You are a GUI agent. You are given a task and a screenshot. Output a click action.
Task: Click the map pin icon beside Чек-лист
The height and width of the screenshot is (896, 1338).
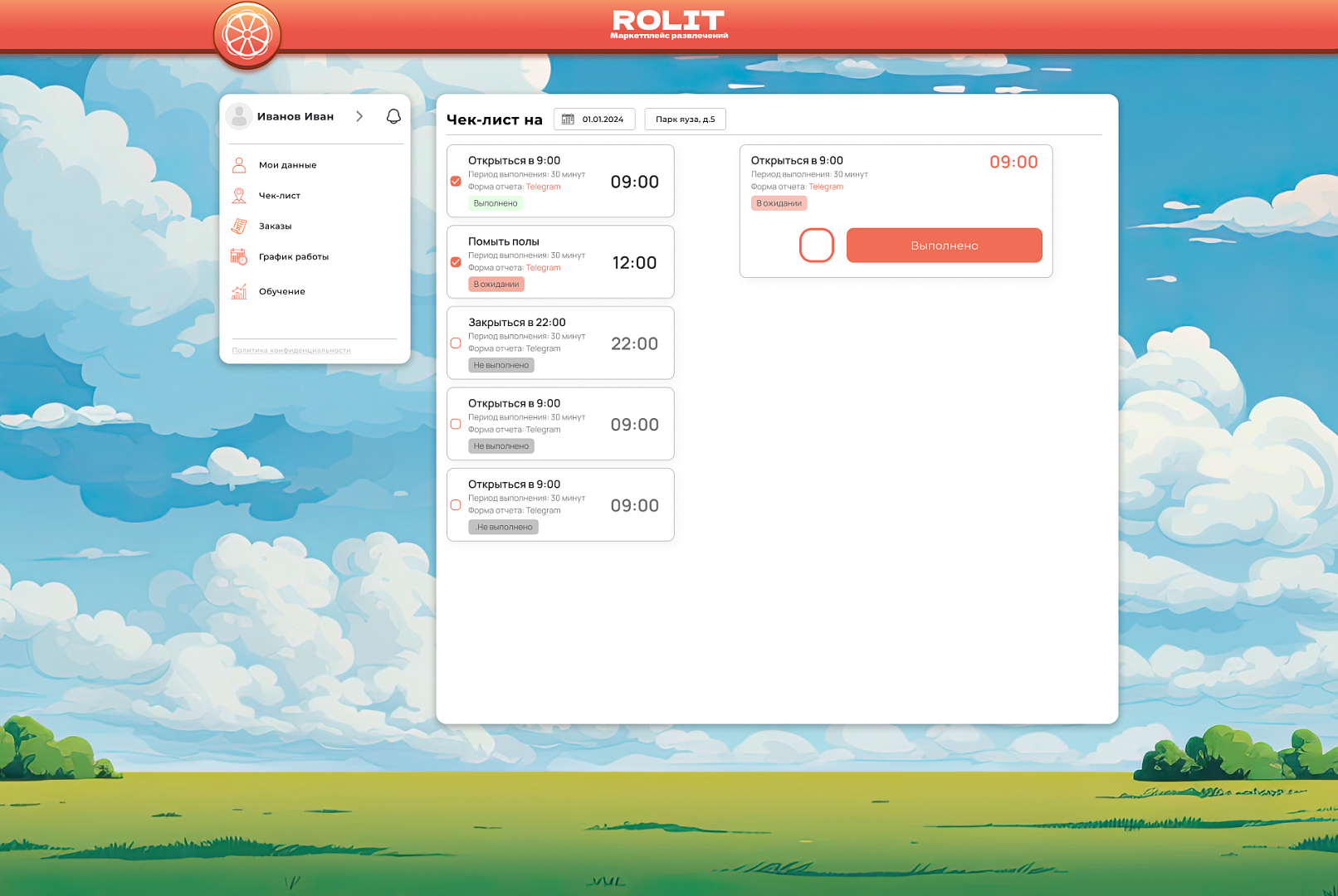click(x=239, y=196)
